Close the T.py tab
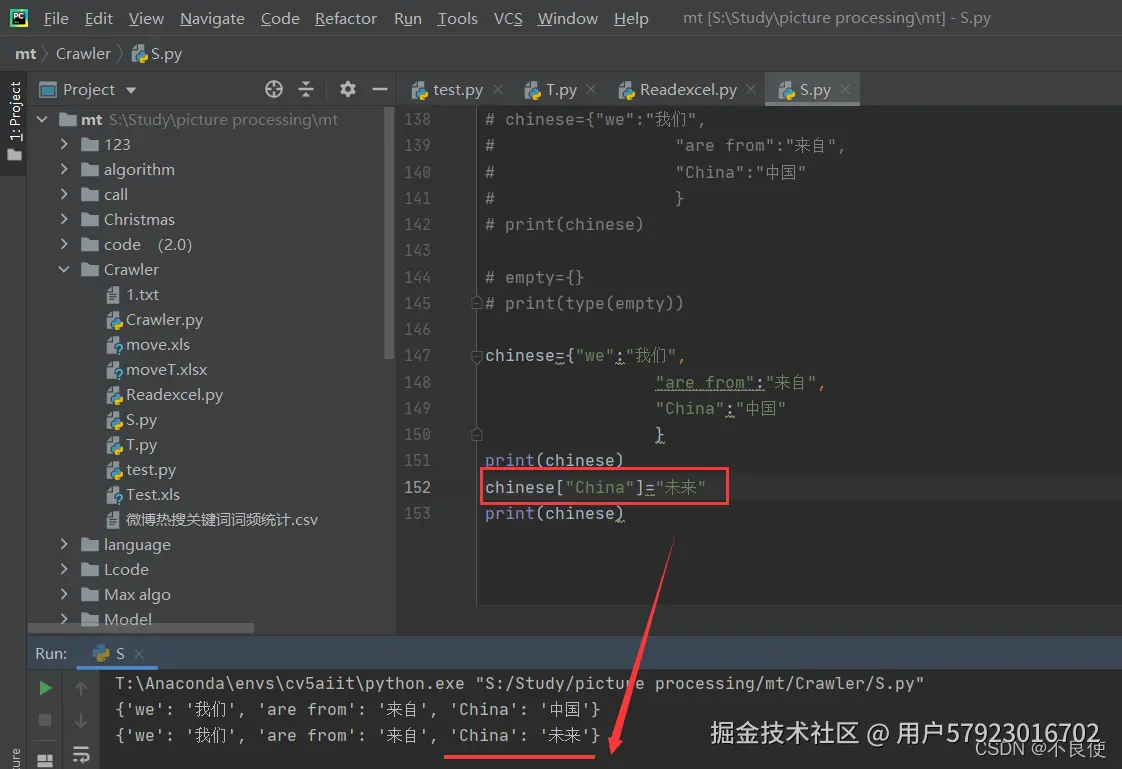The width and height of the screenshot is (1122, 769). click(591, 89)
